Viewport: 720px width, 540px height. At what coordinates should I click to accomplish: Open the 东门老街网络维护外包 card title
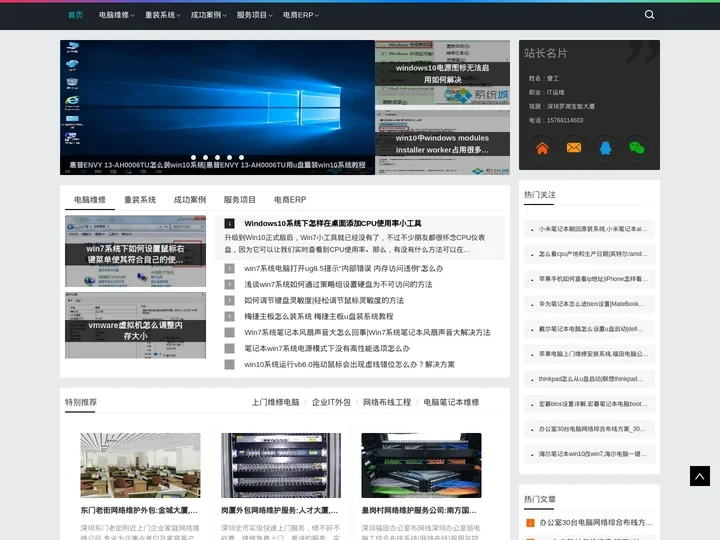coord(139,511)
